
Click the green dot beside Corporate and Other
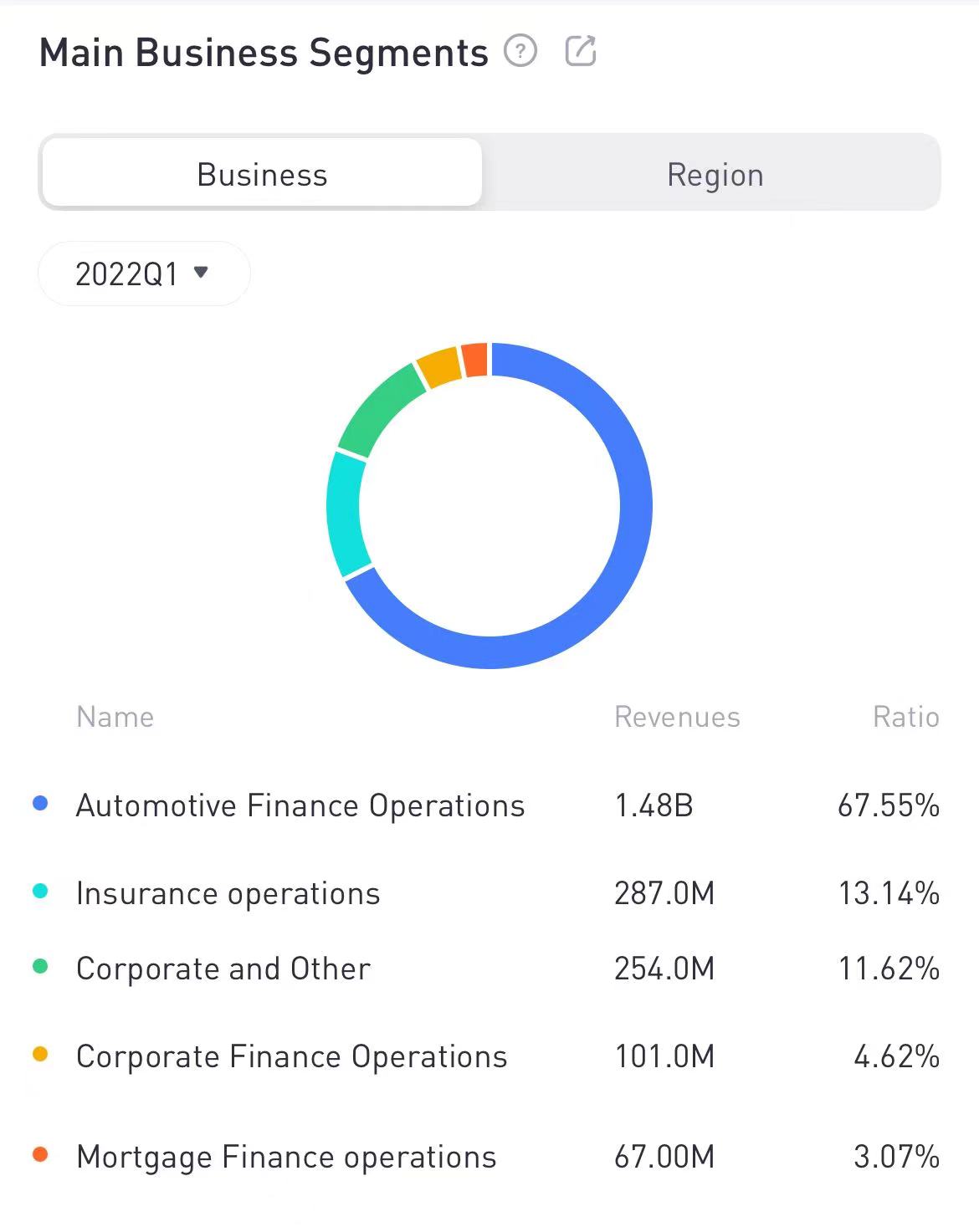pos(40,967)
